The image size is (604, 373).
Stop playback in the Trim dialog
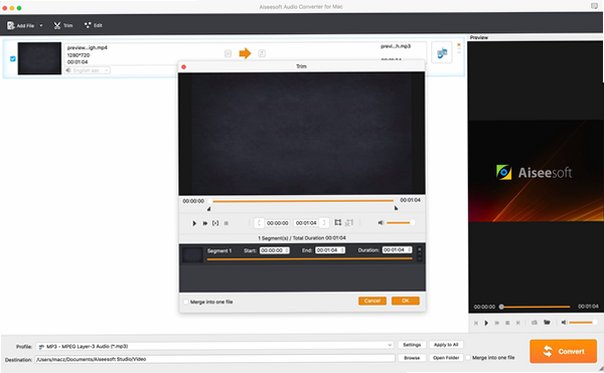click(226, 223)
